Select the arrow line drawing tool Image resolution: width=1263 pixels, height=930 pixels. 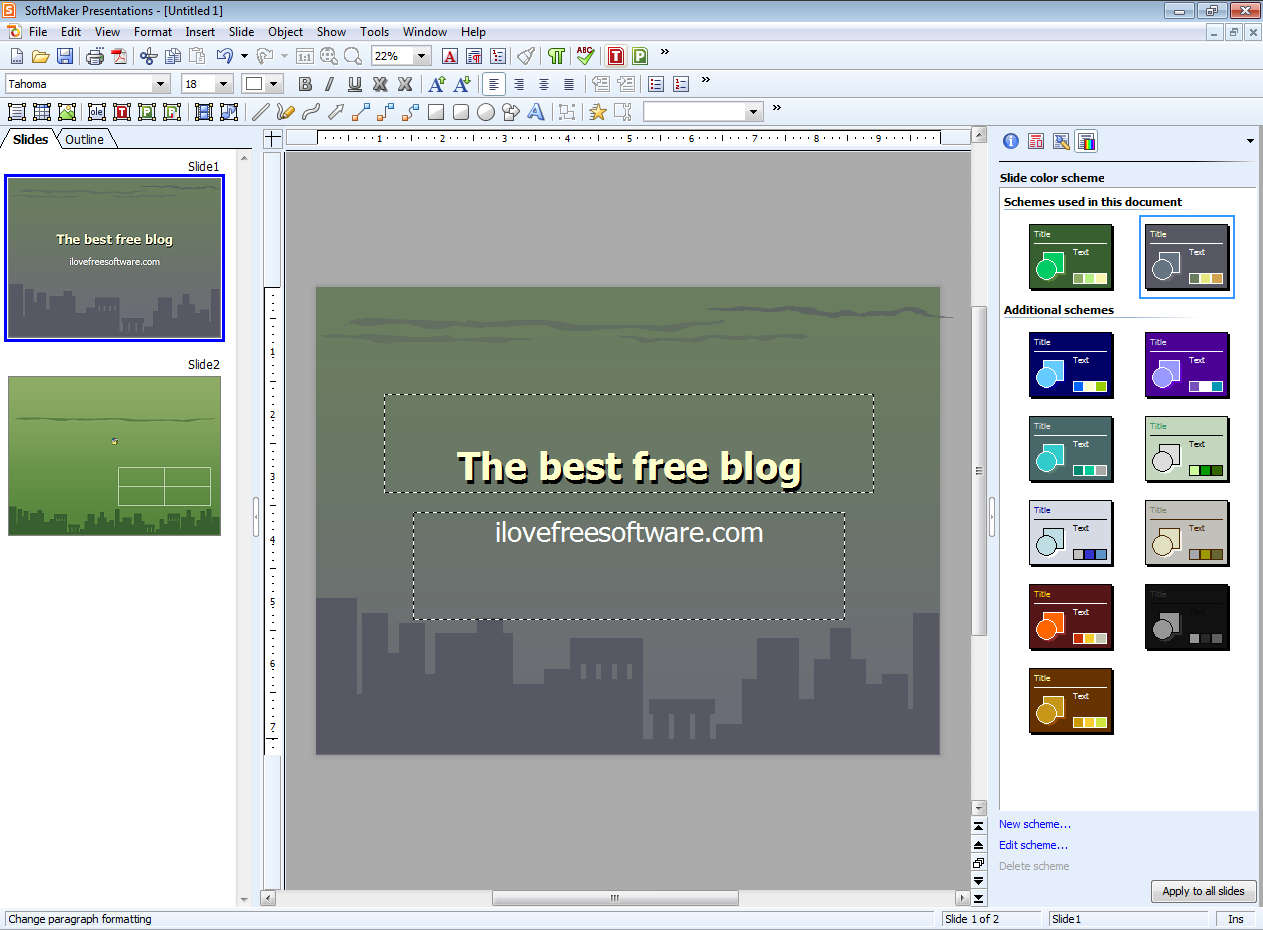click(x=336, y=112)
